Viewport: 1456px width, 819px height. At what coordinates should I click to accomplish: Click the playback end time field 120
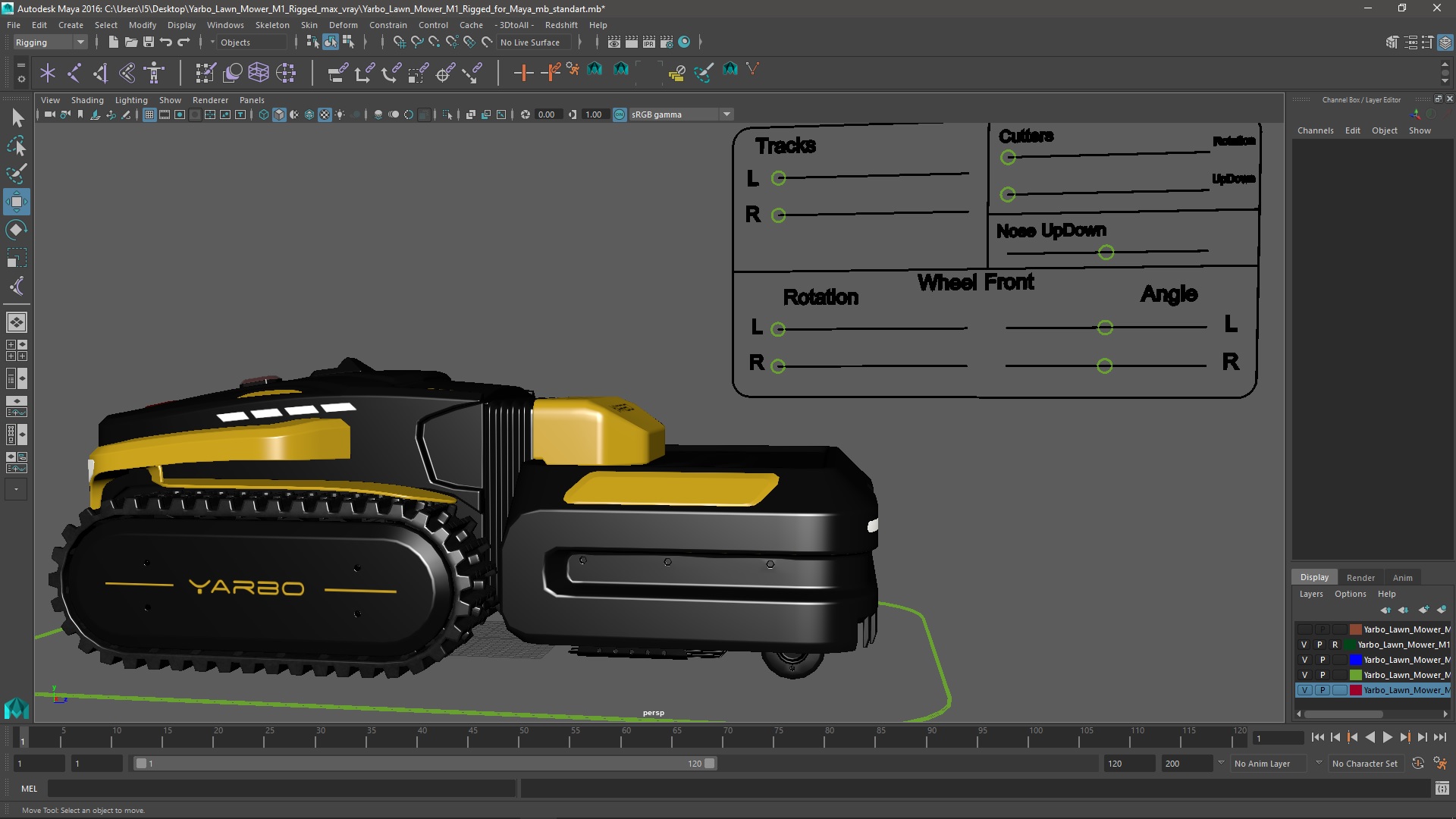(x=1128, y=764)
